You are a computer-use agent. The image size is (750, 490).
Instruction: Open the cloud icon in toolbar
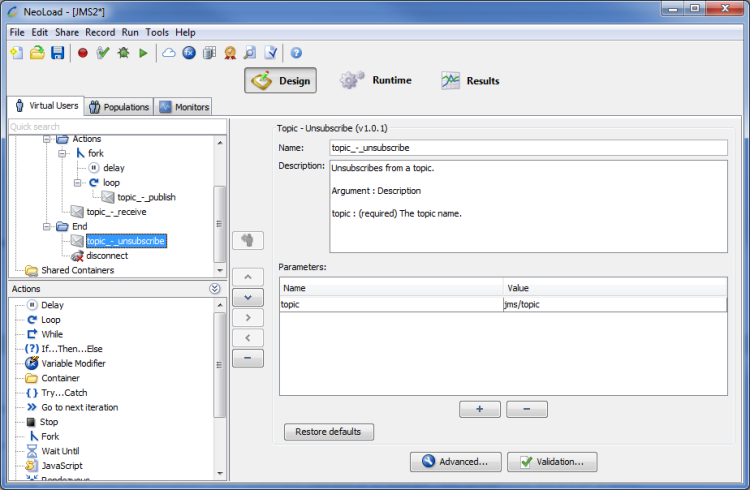[x=168, y=53]
